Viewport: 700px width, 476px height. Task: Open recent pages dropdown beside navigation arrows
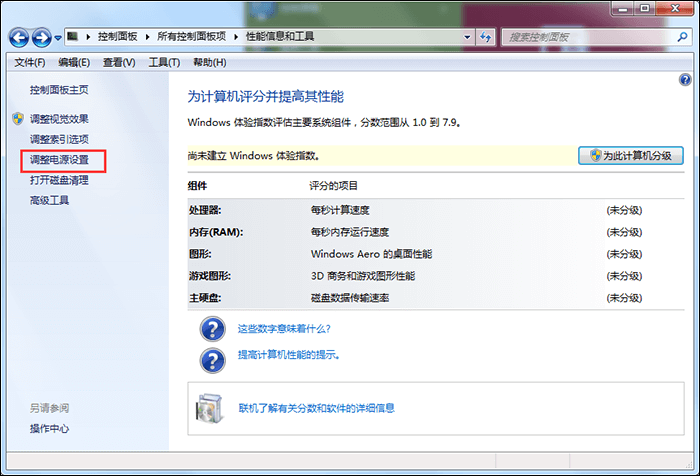tap(58, 38)
